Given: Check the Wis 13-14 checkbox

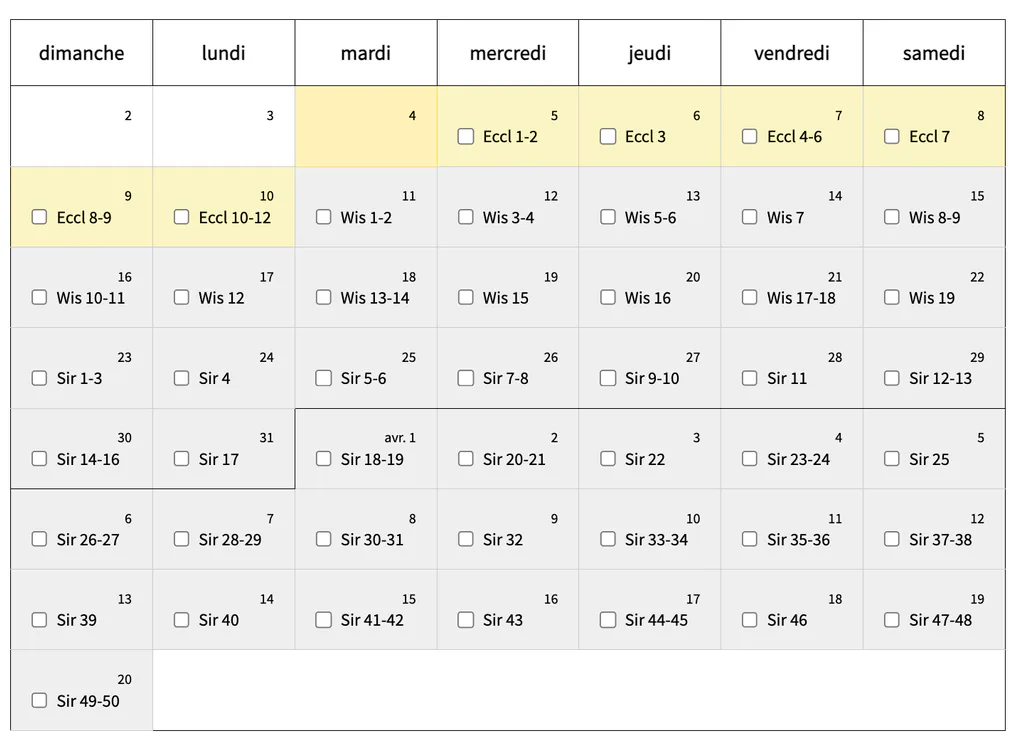Looking at the screenshot, I should tap(323, 297).
